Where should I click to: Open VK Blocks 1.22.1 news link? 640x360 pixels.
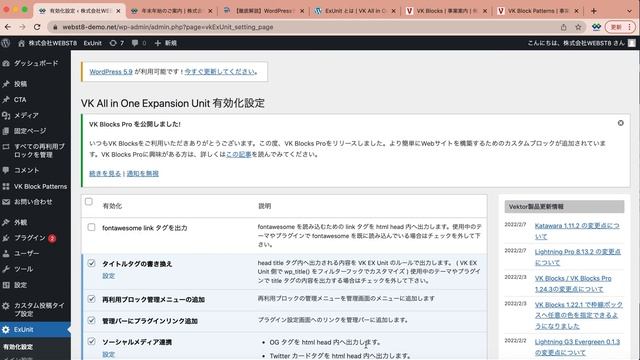[579, 316]
